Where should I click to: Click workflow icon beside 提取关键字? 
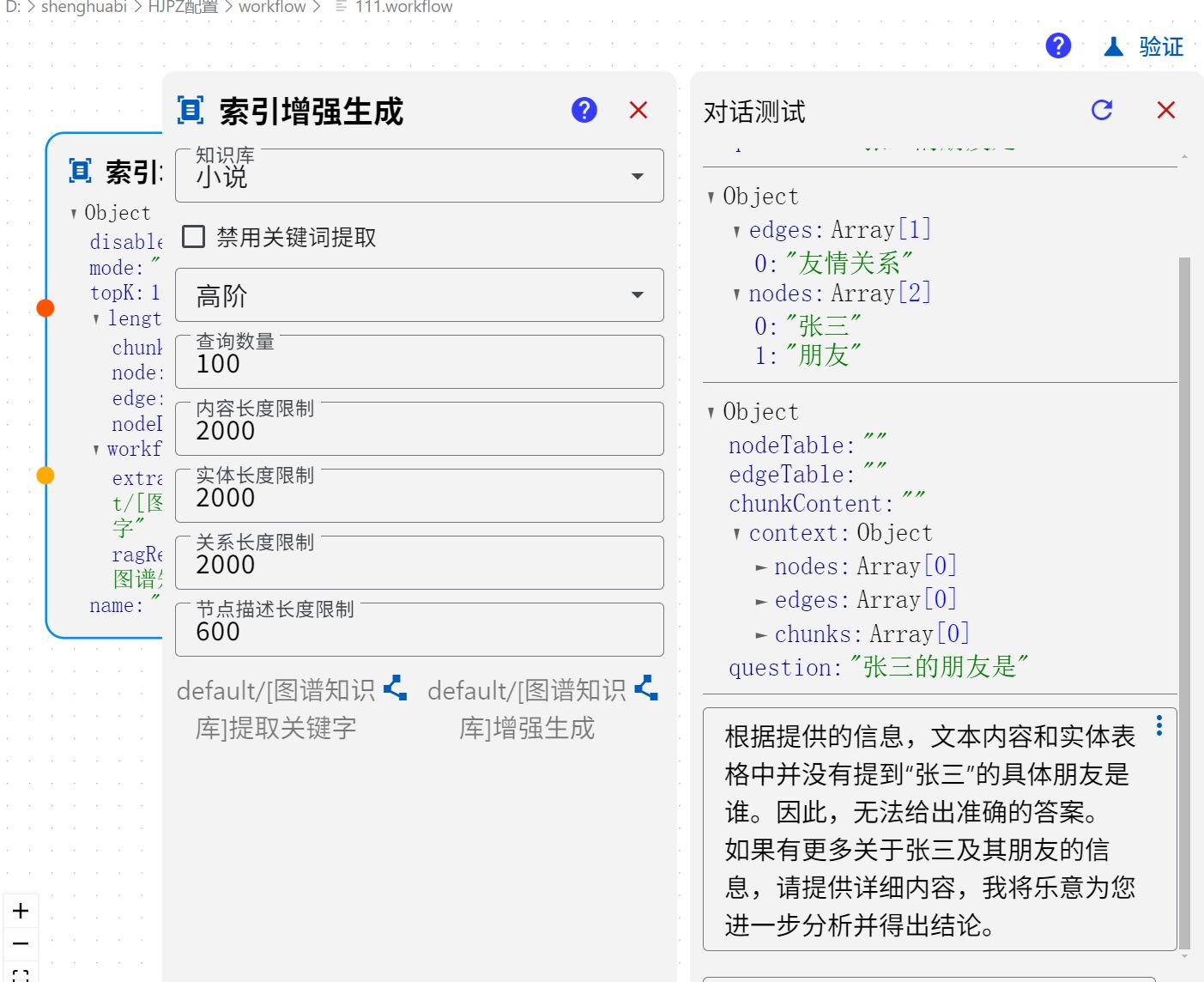tap(395, 688)
